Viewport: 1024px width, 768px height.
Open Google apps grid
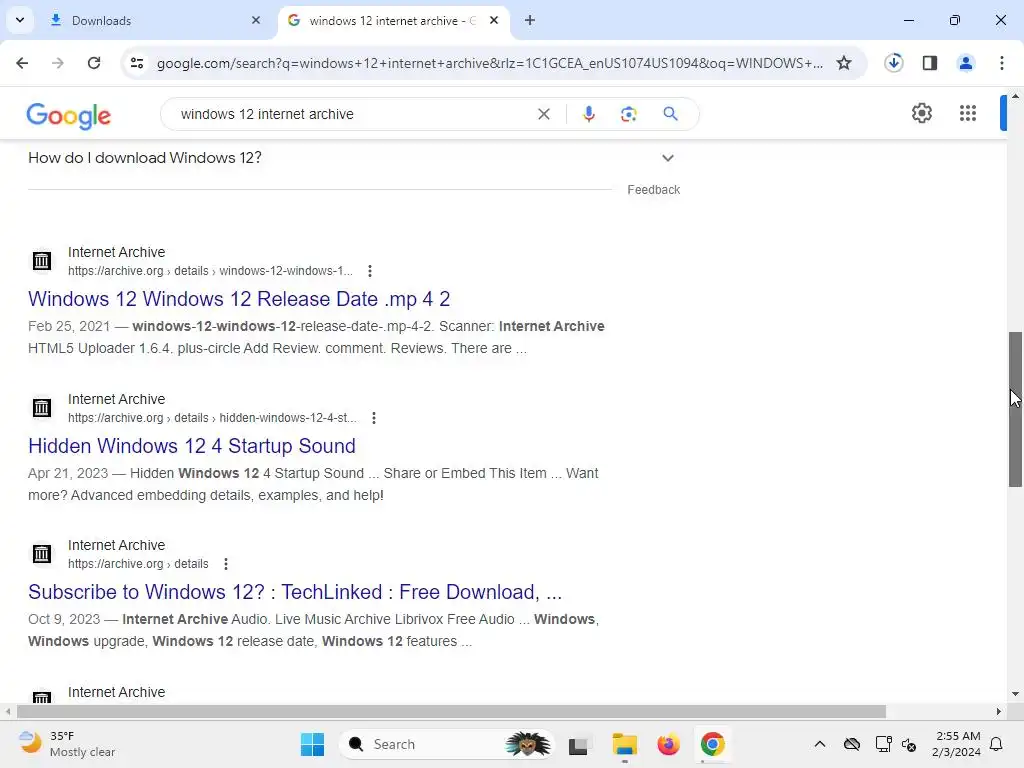point(968,113)
